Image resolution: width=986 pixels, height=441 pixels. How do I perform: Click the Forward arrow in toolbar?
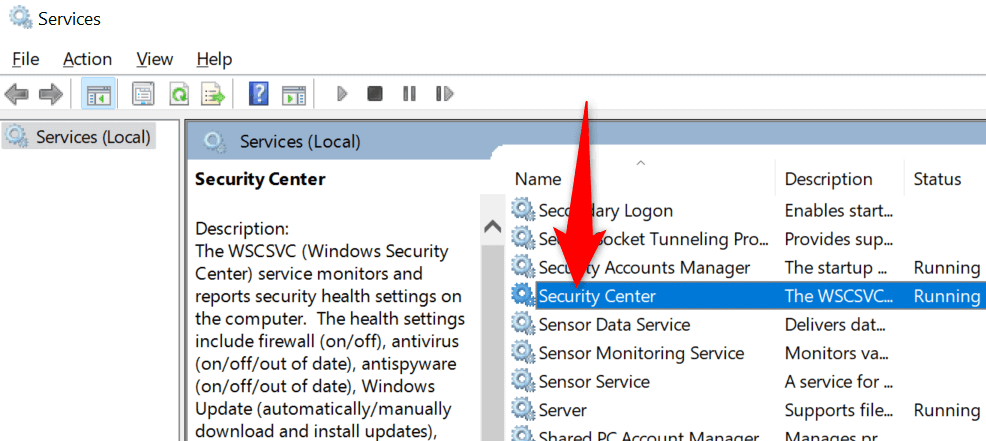coord(50,94)
